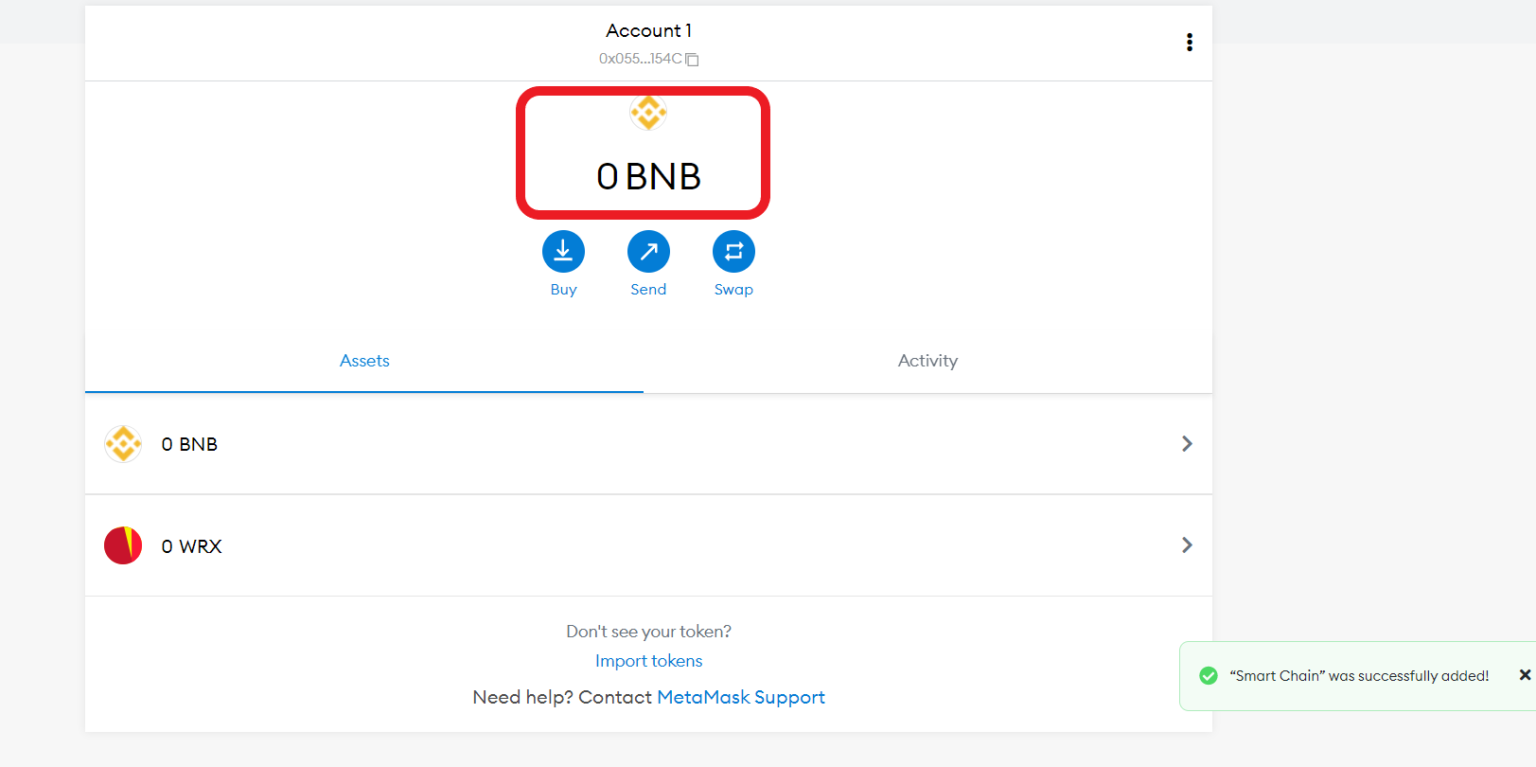This screenshot has height=767, width=1536.
Task: Click the "Don't see your token?" text
Action: [649, 631]
